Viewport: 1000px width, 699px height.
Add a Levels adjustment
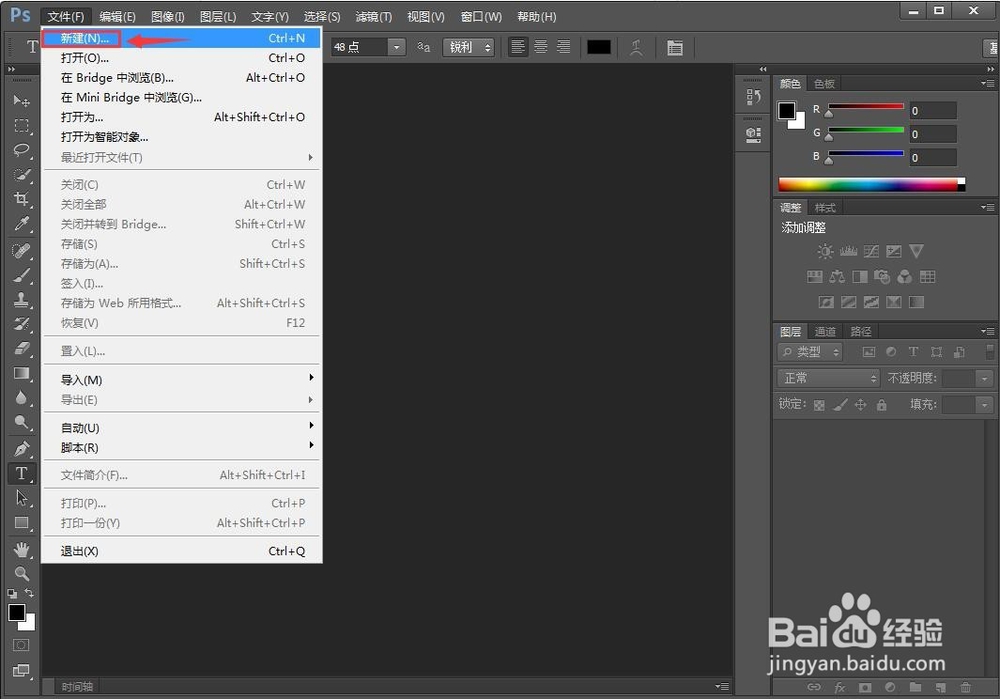pos(848,251)
